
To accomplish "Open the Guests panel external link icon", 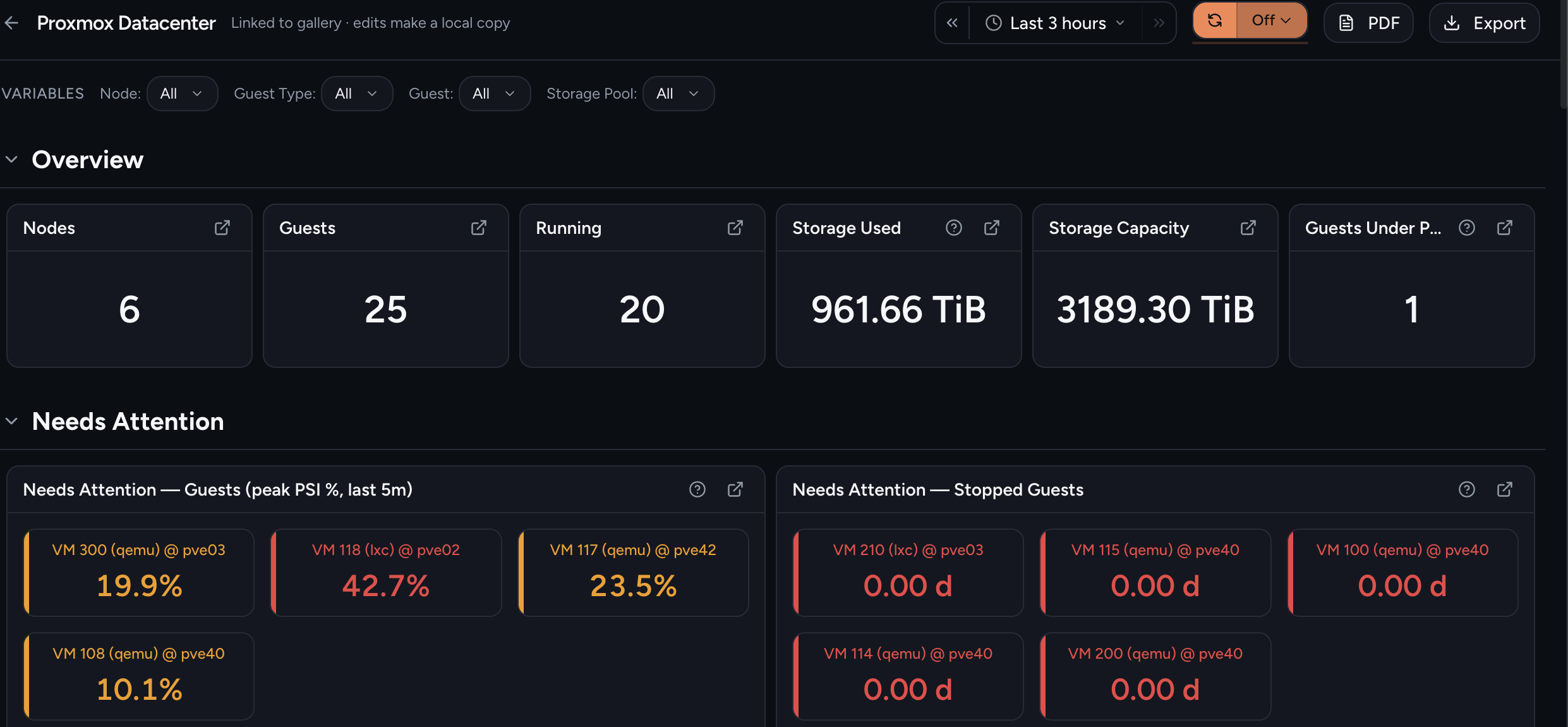I will pyautogui.click(x=479, y=228).
